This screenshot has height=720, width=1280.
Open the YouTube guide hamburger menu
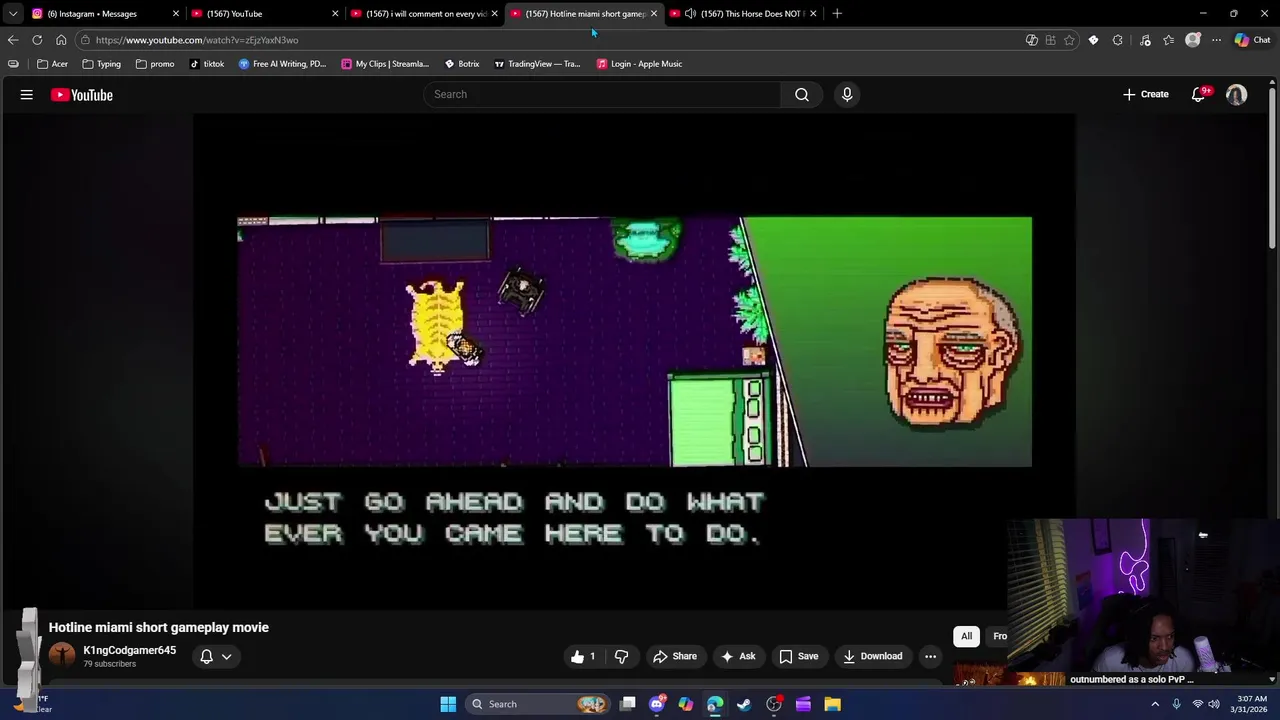(x=27, y=95)
